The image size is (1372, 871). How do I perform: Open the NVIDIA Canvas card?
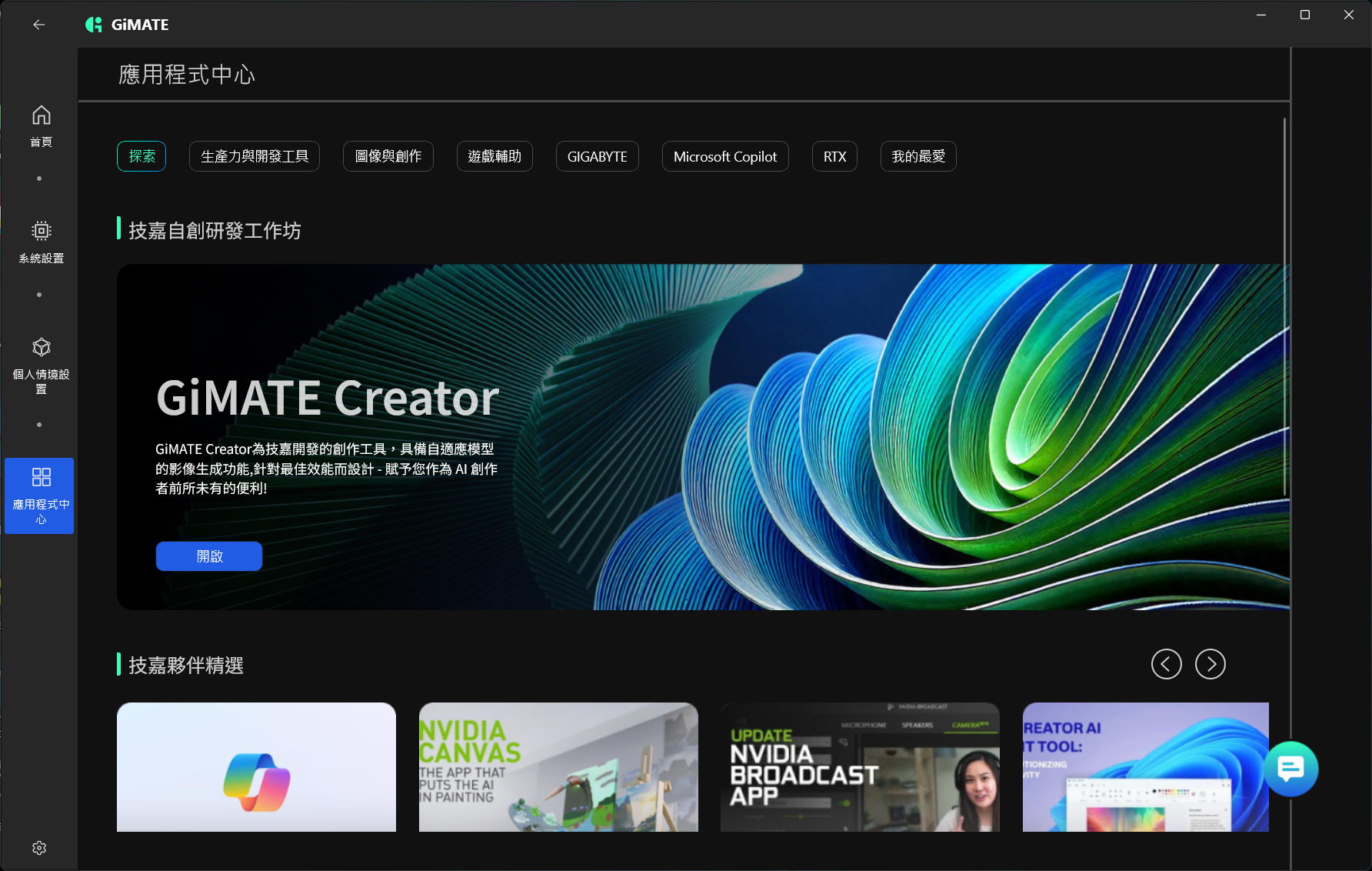coord(558,767)
